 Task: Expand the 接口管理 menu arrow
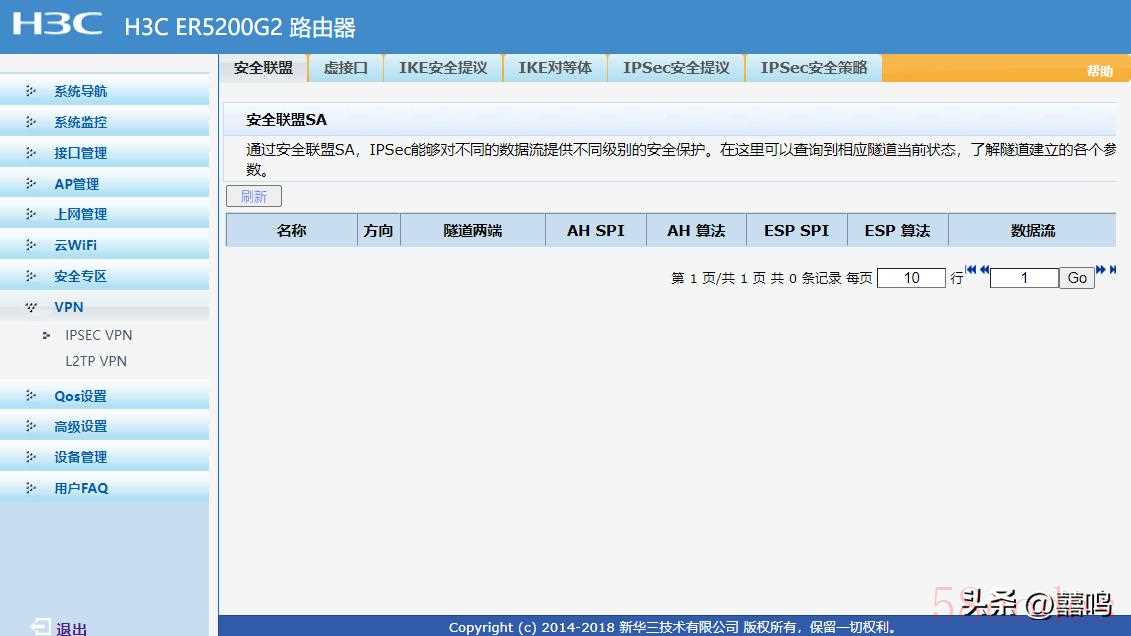pos(30,153)
